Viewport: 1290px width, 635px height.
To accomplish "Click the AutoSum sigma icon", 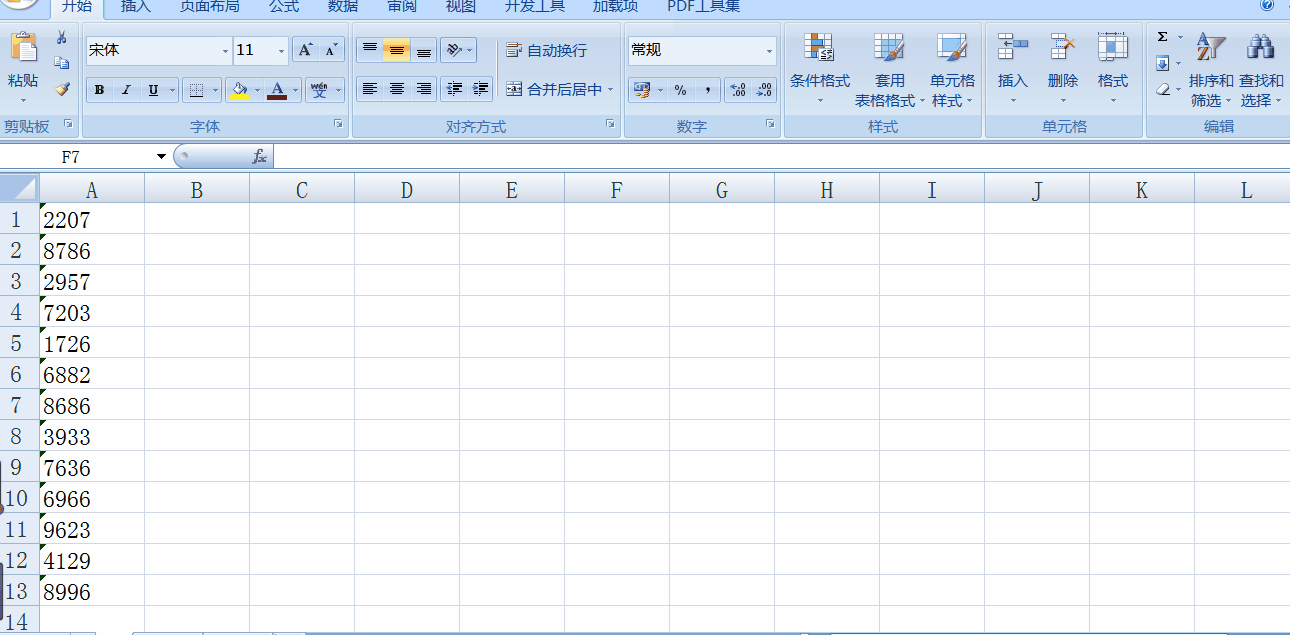I will point(1162,37).
